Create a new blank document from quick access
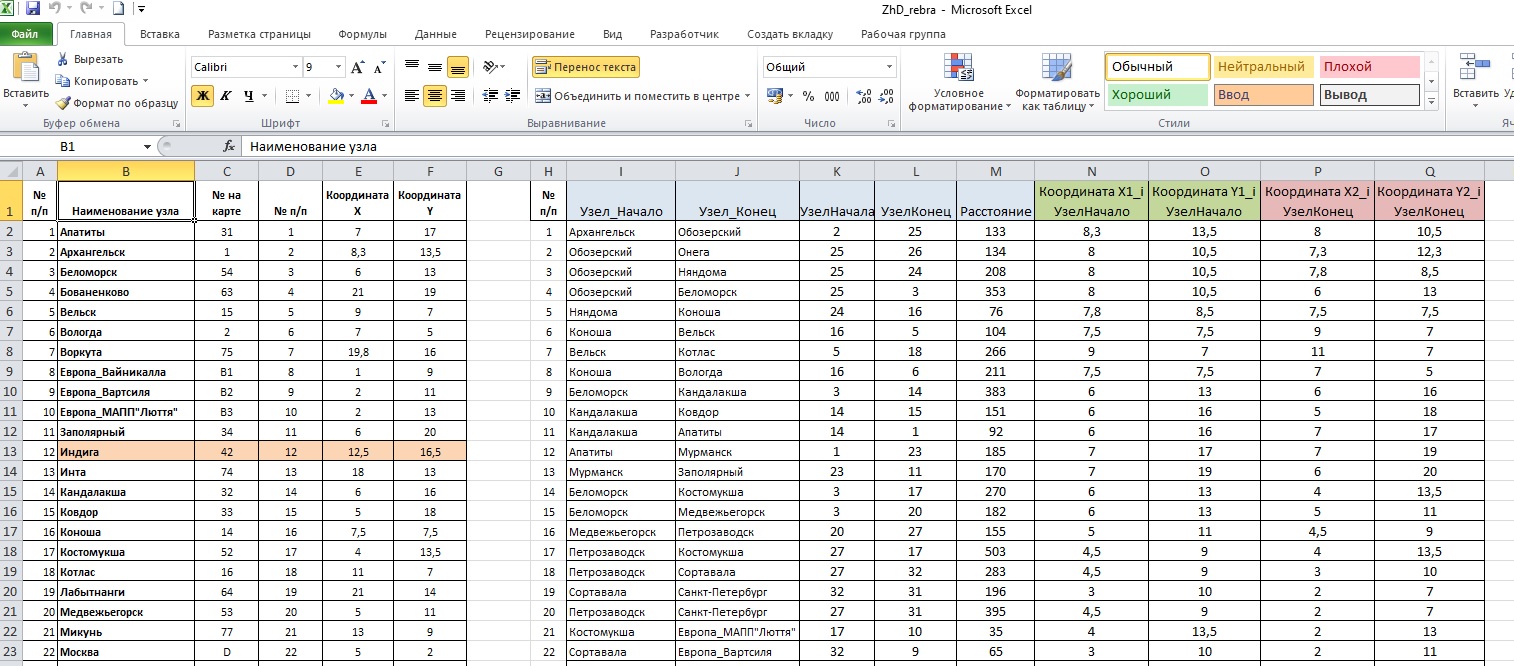 point(120,9)
